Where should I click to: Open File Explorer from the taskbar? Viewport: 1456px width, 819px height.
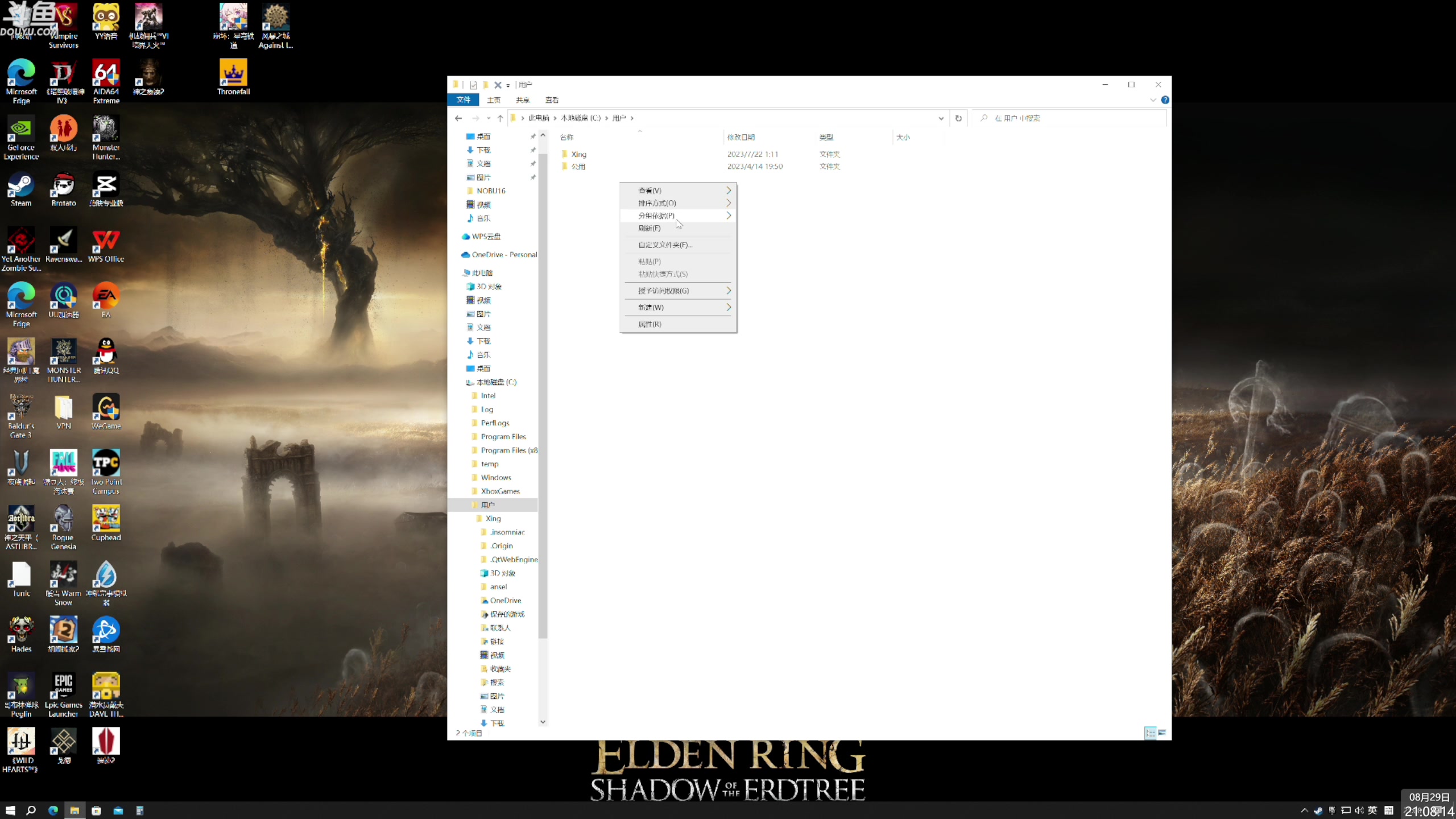(x=75, y=810)
